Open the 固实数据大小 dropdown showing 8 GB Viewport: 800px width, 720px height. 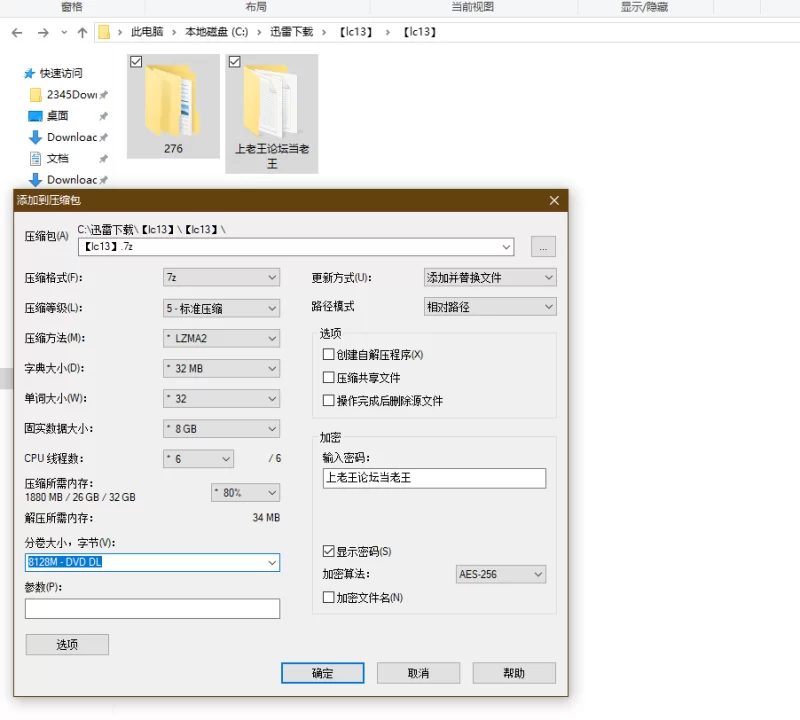click(x=221, y=429)
